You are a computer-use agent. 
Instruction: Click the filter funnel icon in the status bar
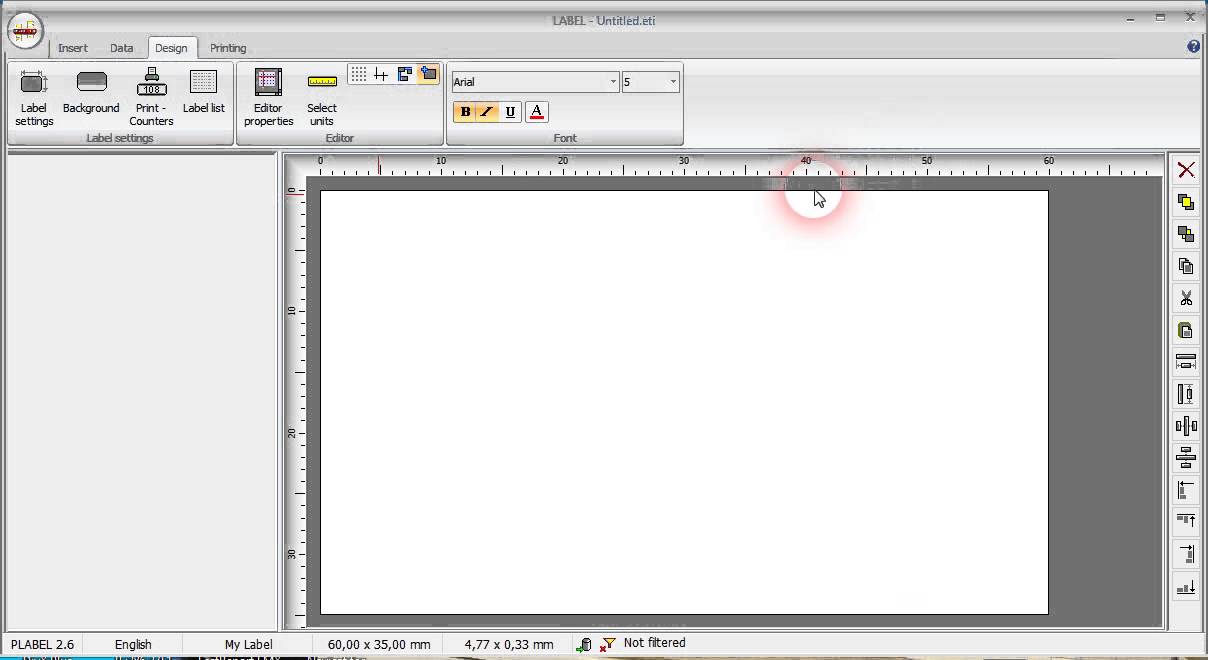tap(607, 645)
